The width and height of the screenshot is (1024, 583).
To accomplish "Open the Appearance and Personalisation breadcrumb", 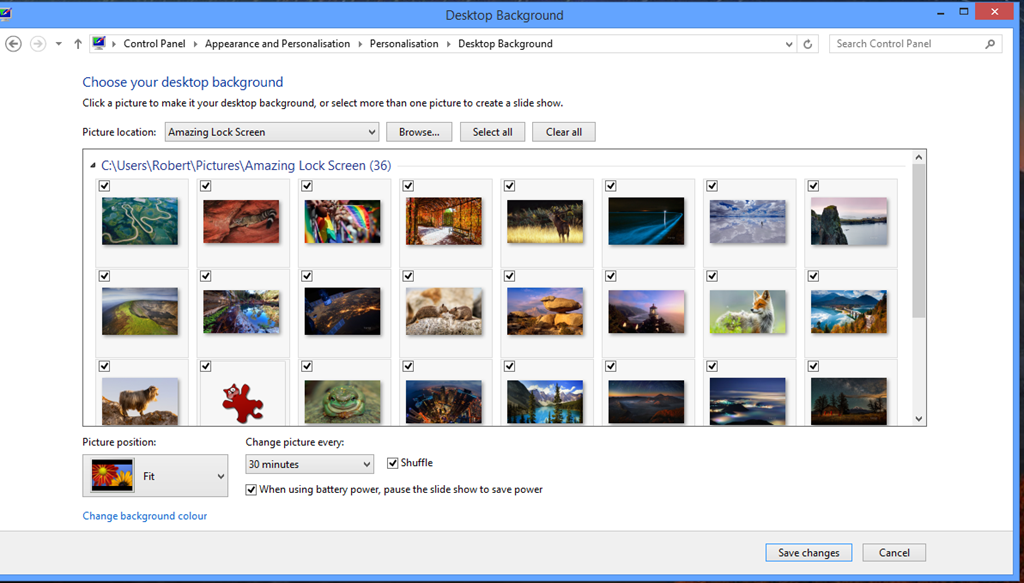I will pos(278,44).
